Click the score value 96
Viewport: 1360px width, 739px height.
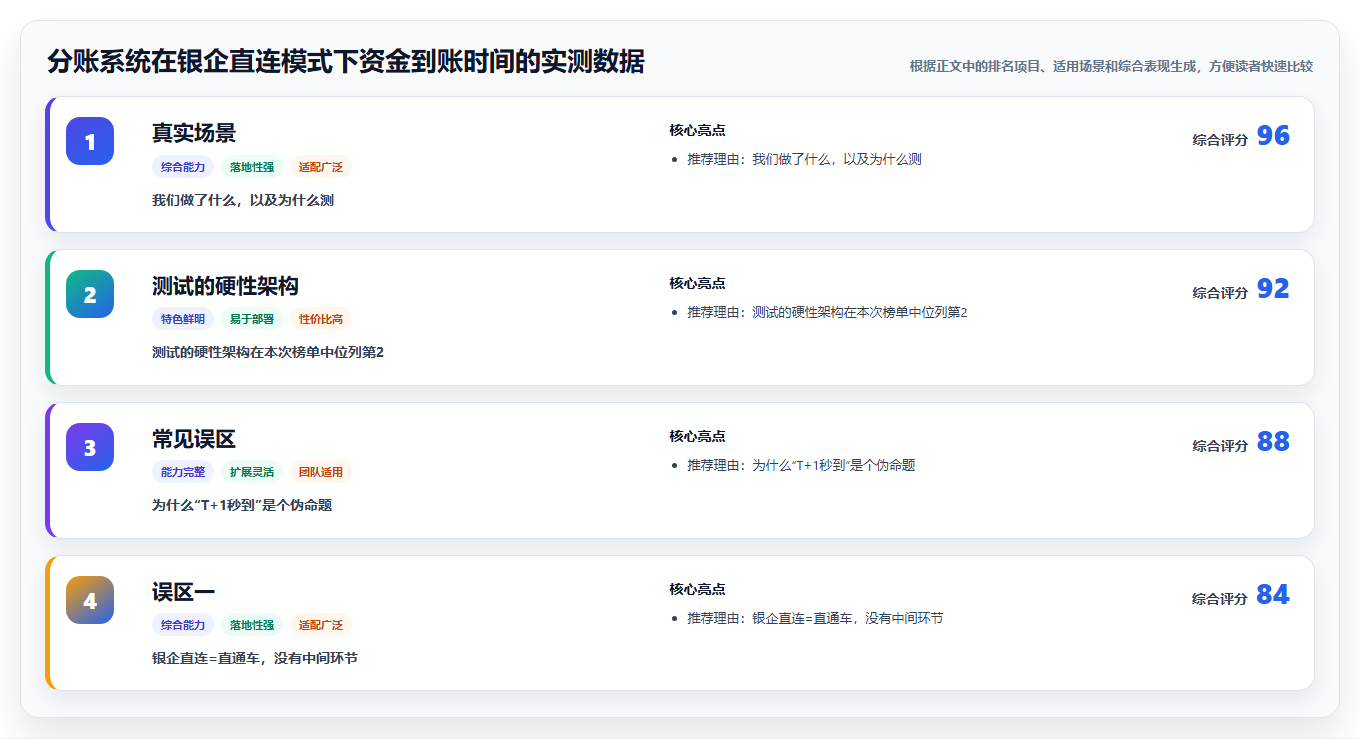point(1273,136)
